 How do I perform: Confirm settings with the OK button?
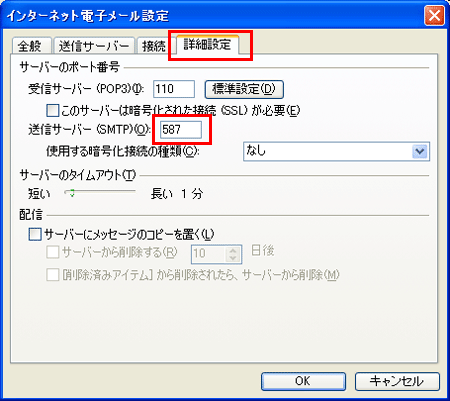pos(303,381)
